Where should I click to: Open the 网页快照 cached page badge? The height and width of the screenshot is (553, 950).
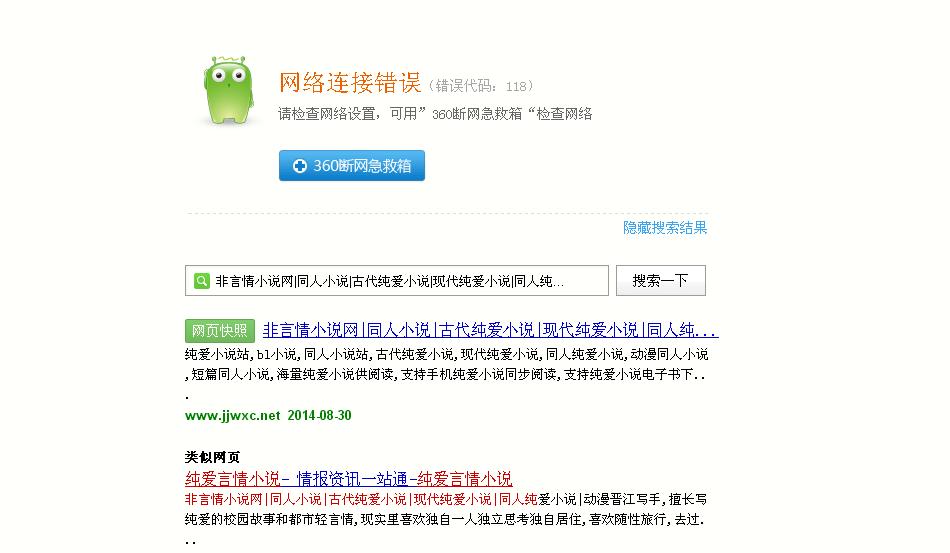coord(219,331)
